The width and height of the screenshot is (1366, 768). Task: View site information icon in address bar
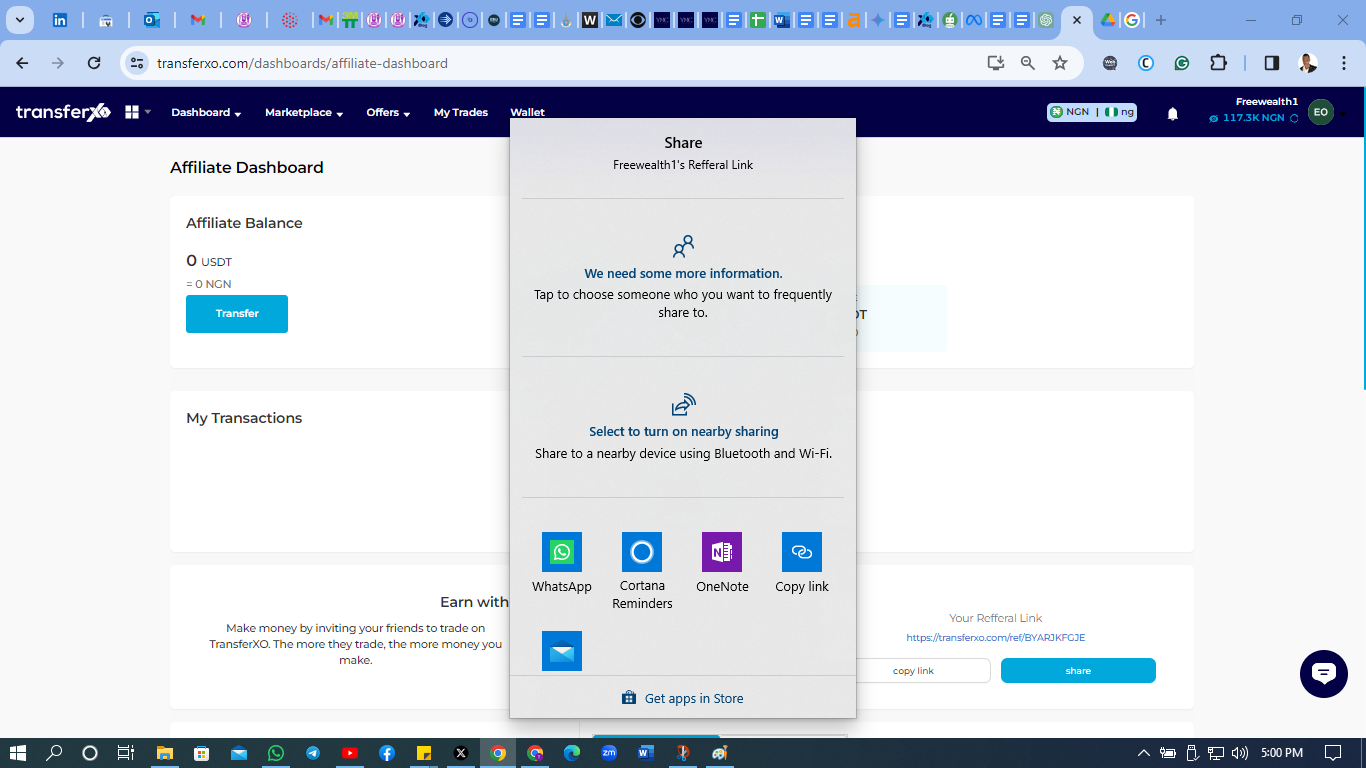coord(137,63)
